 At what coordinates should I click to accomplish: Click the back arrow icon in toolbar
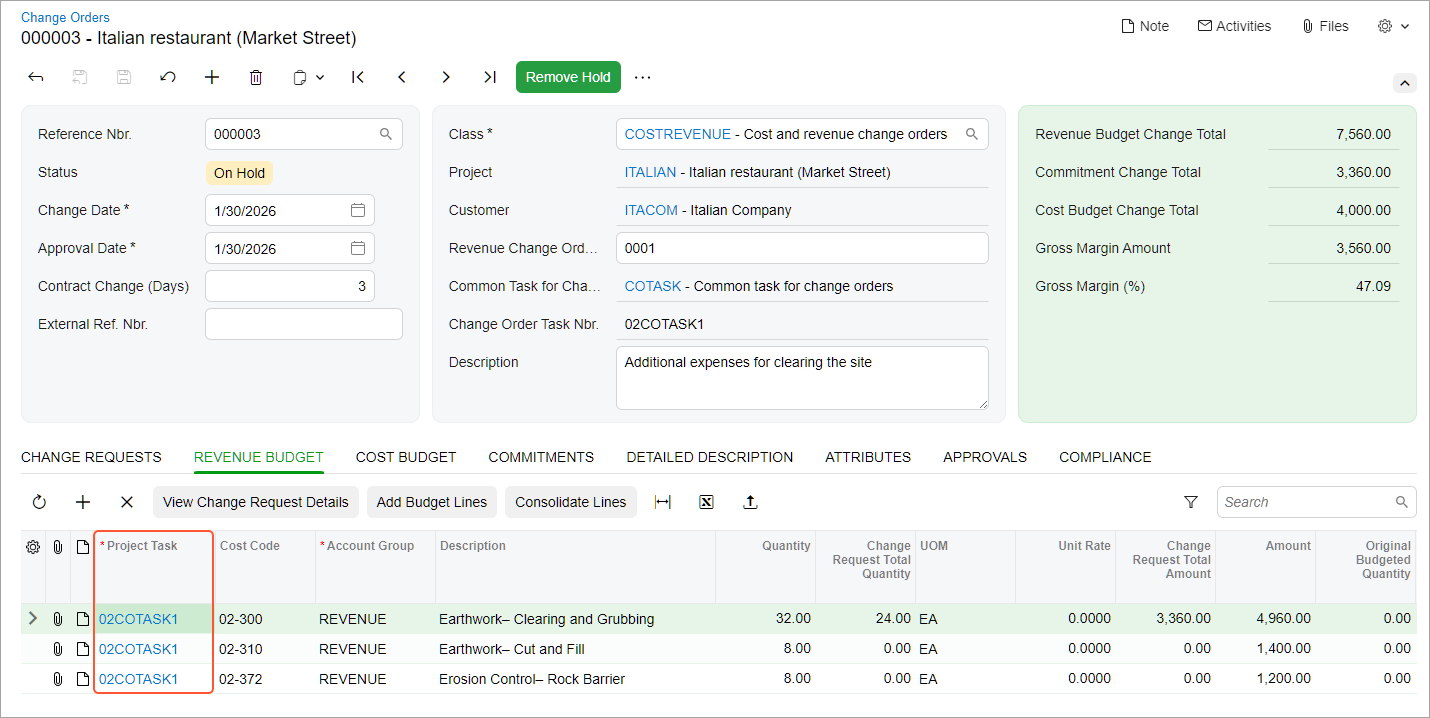36,77
